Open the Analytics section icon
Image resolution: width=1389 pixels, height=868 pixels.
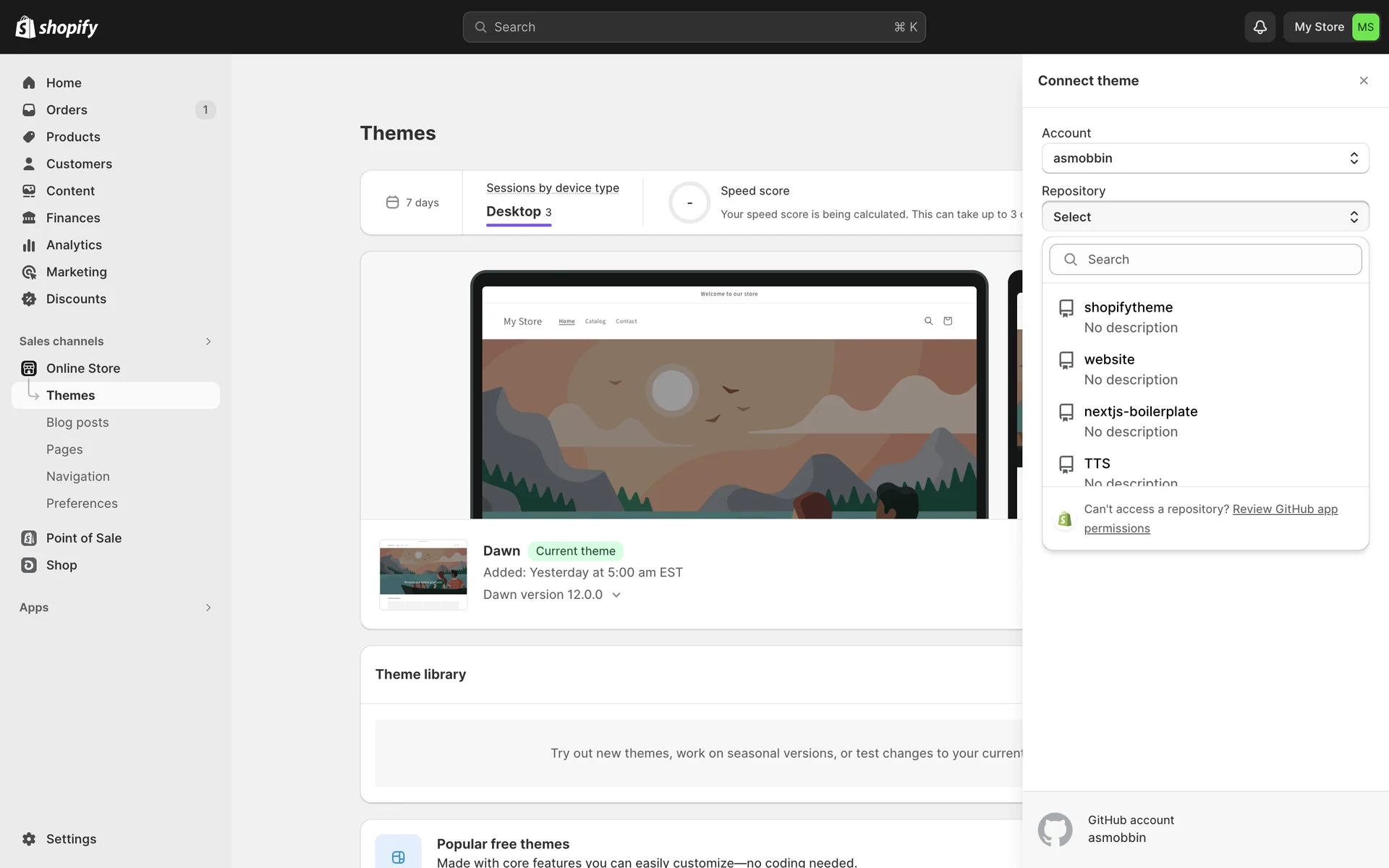tap(29, 245)
